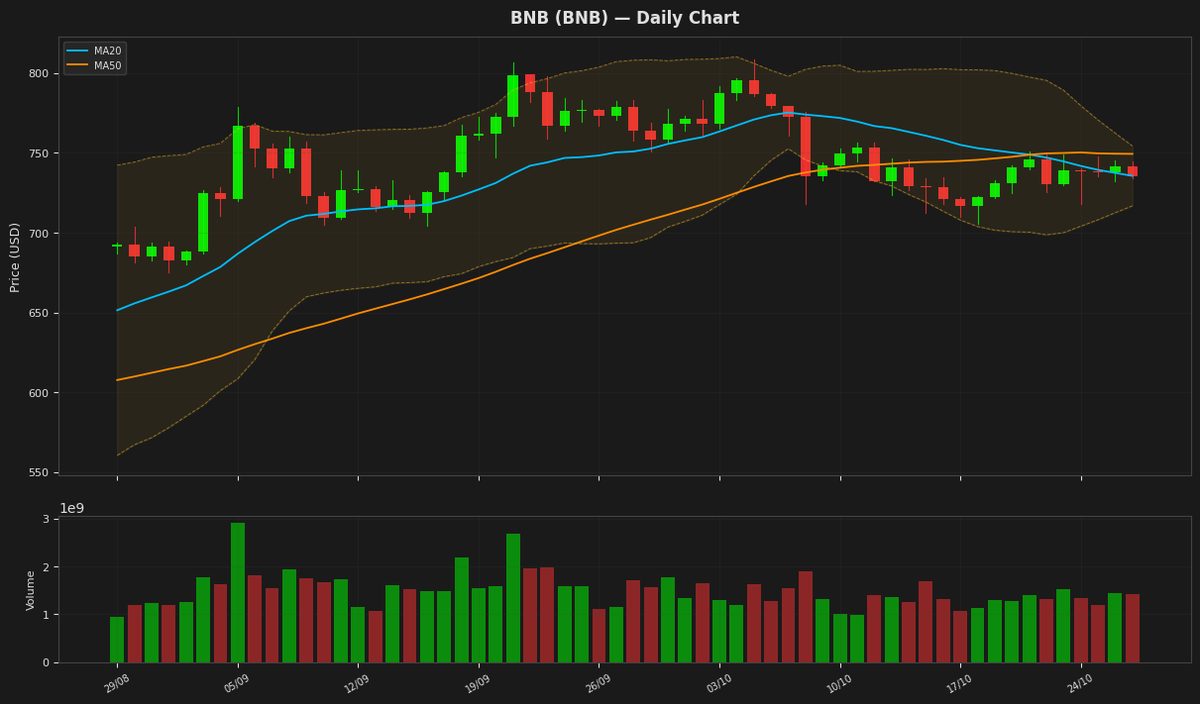1200x704 pixels.
Task: Select the 03/10 date label
Action: (x=718, y=683)
